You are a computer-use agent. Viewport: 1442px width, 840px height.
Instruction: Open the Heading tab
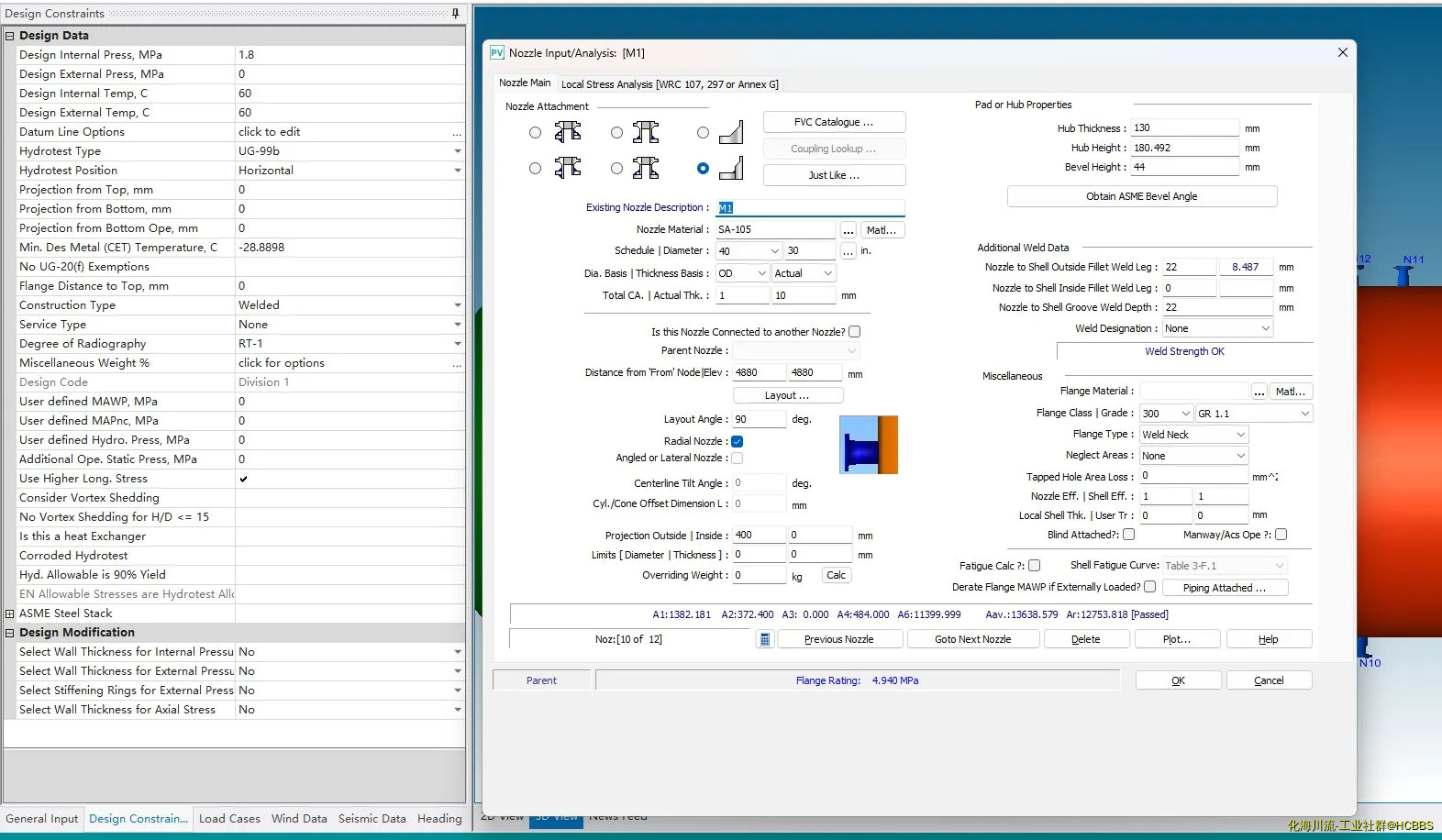click(439, 819)
